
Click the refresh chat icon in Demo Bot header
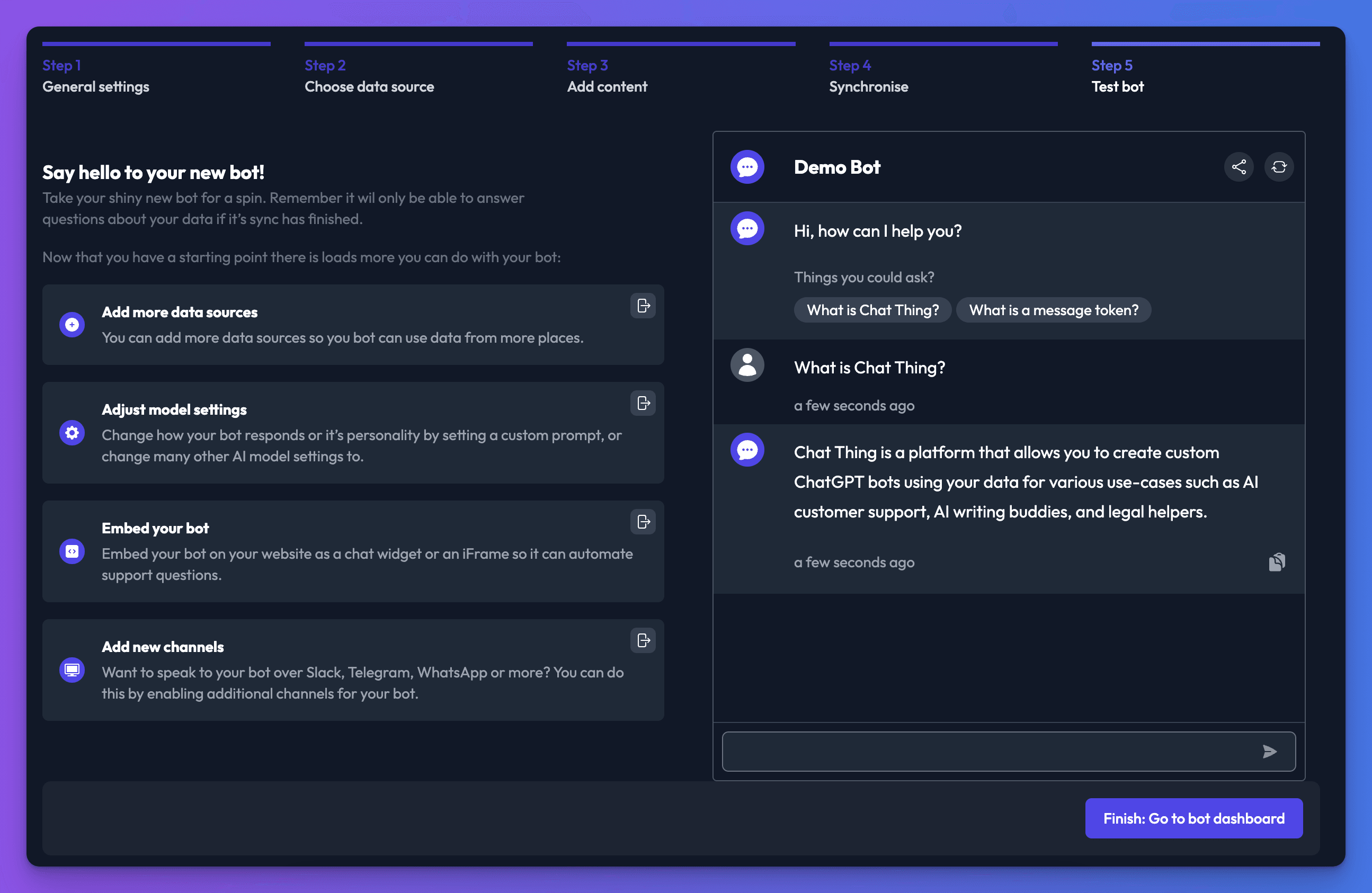pos(1279,167)
